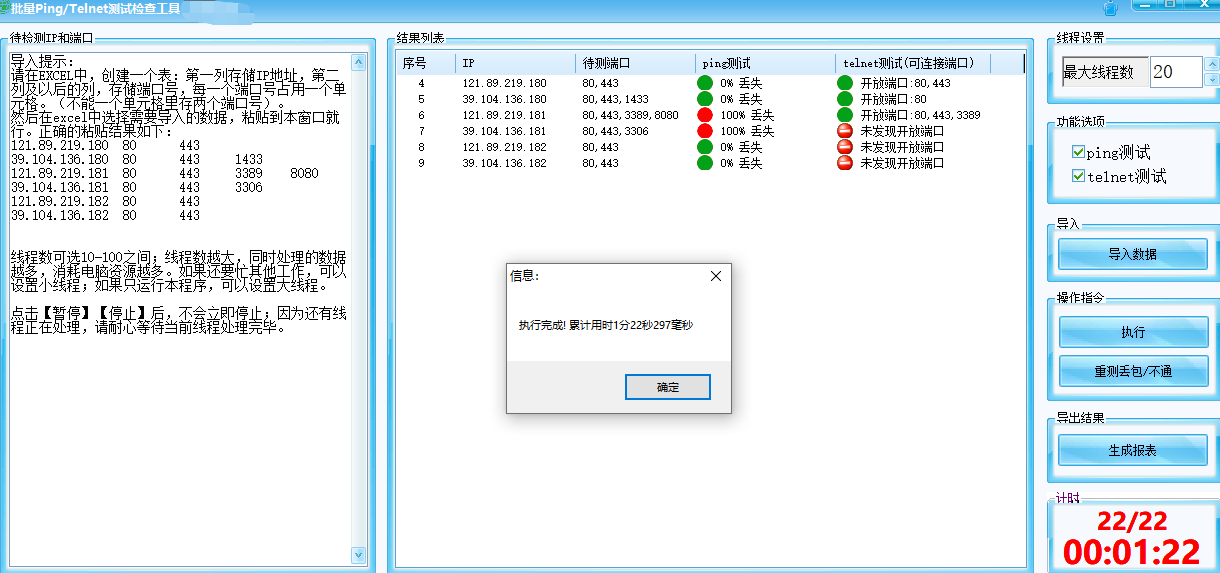Confirm the dialog with 确定 button

668,387
